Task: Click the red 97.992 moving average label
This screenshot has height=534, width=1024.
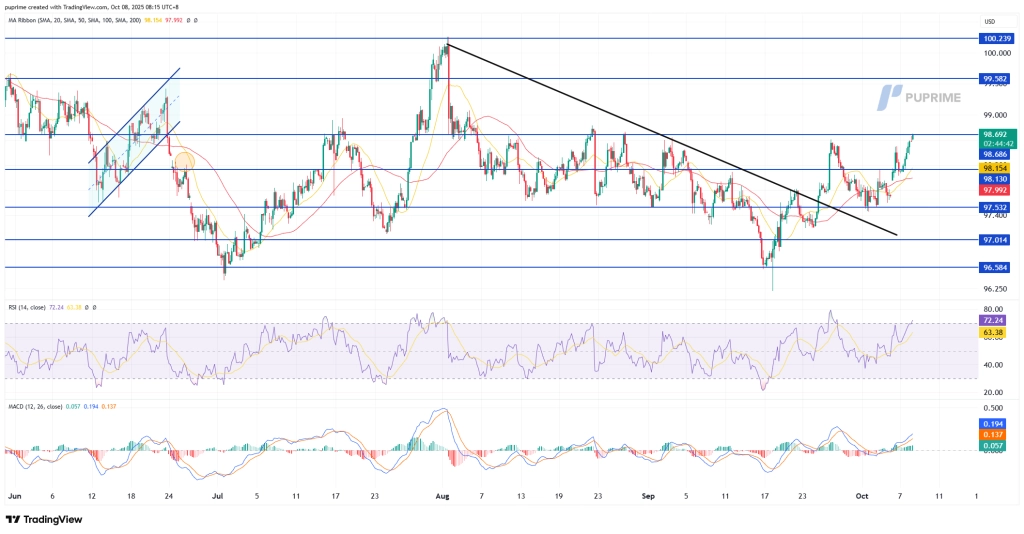Action: click(995, 190)
